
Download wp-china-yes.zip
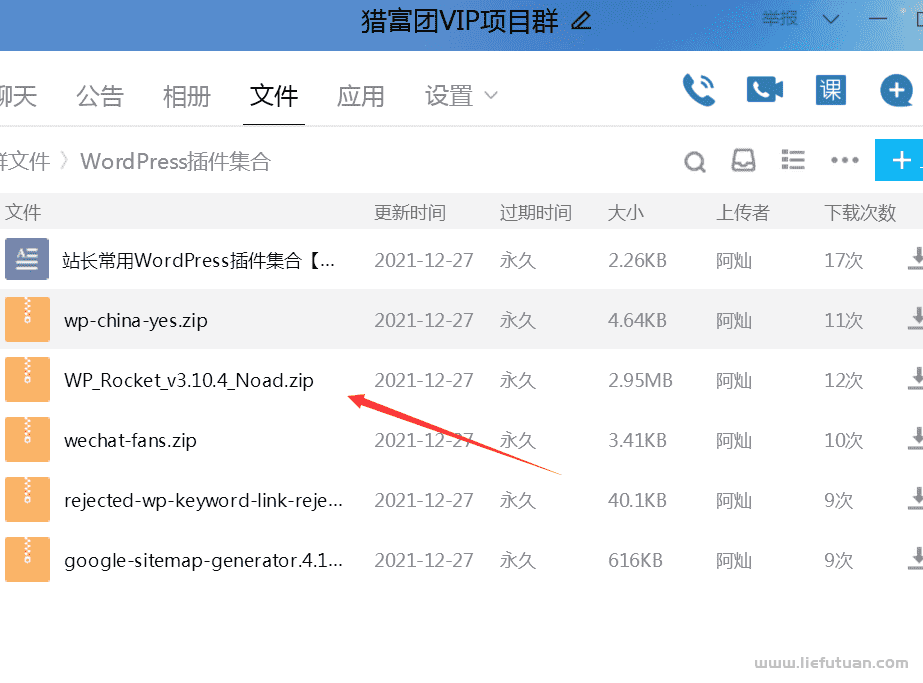coord(916,319)
